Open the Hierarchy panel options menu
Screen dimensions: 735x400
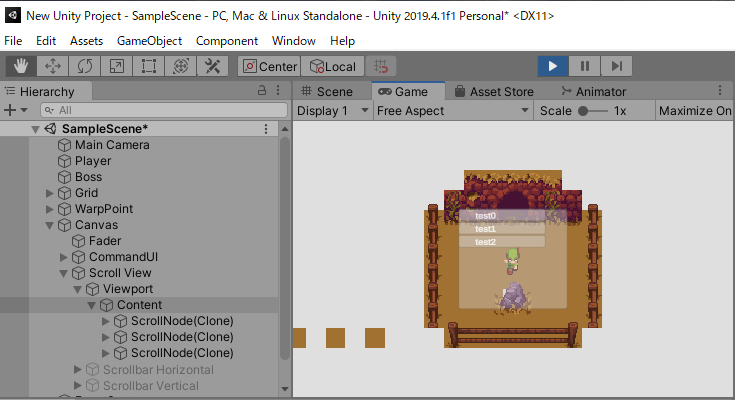coord(278,91)
